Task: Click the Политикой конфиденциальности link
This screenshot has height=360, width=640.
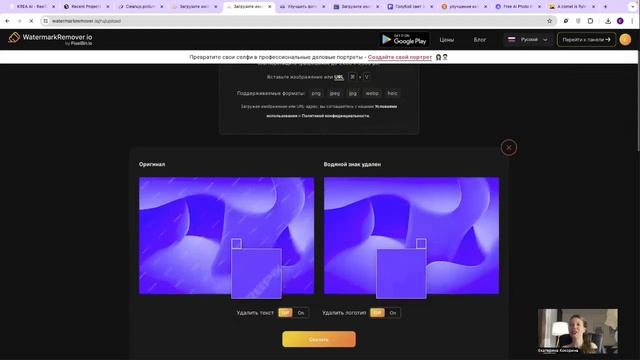Action: (x=336, y=116)
